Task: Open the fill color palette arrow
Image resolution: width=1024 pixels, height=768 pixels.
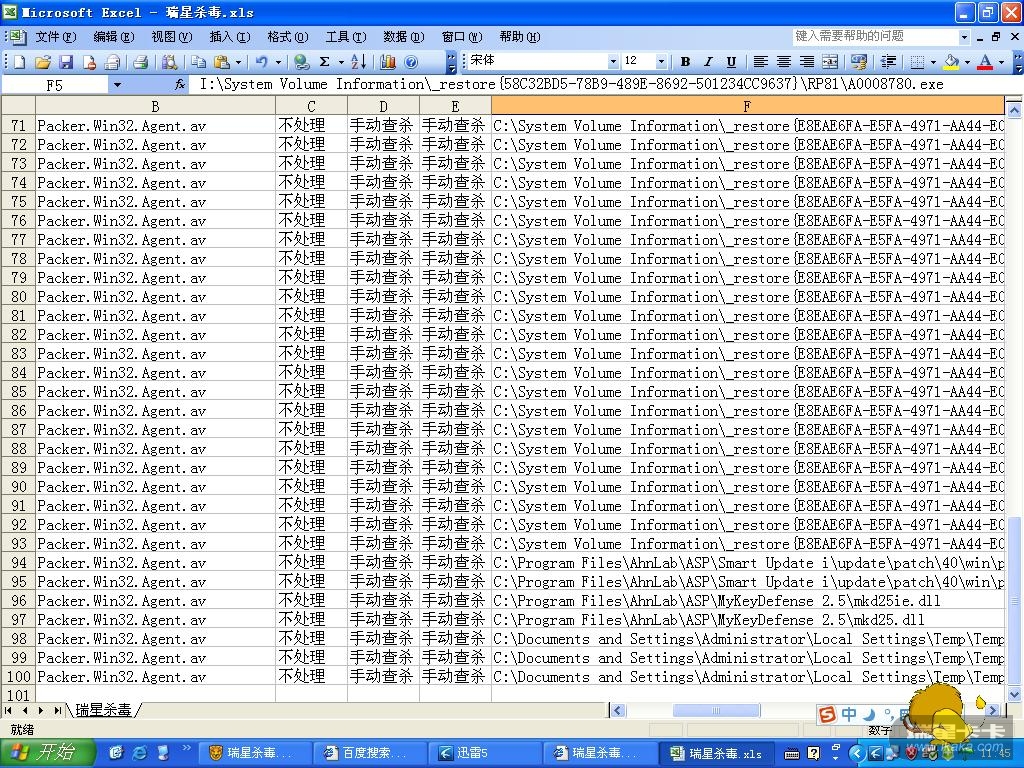Action: (x=967, y=62)
